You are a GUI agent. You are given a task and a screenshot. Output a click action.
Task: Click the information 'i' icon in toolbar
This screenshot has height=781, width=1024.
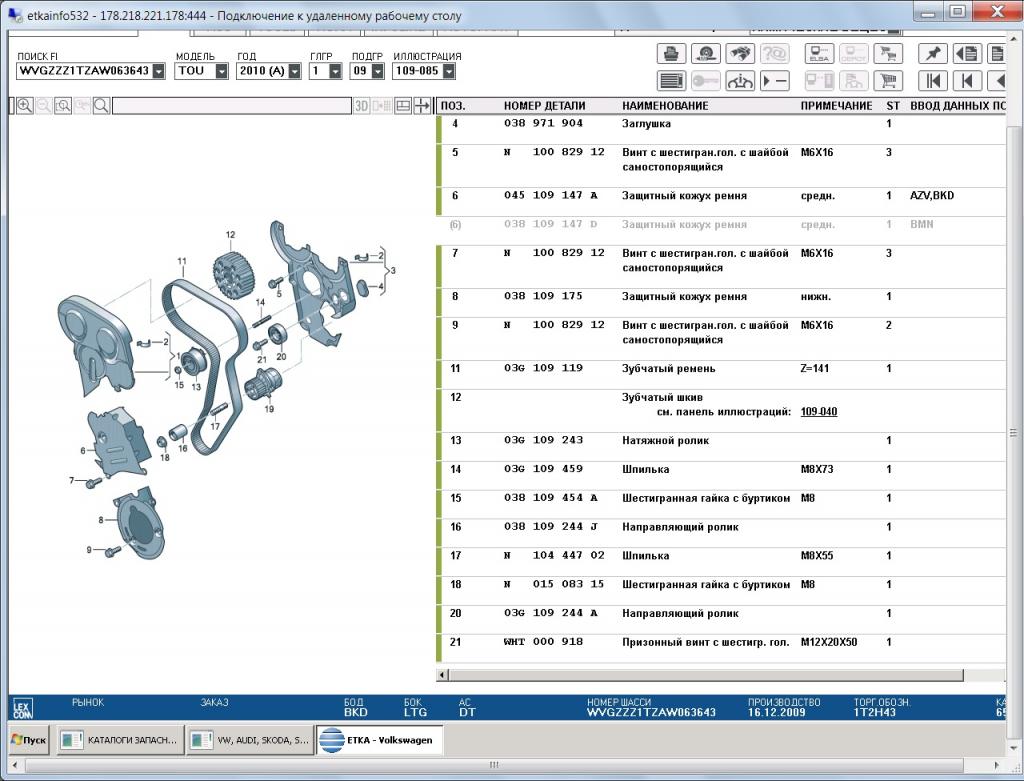[x=739, y=81]
